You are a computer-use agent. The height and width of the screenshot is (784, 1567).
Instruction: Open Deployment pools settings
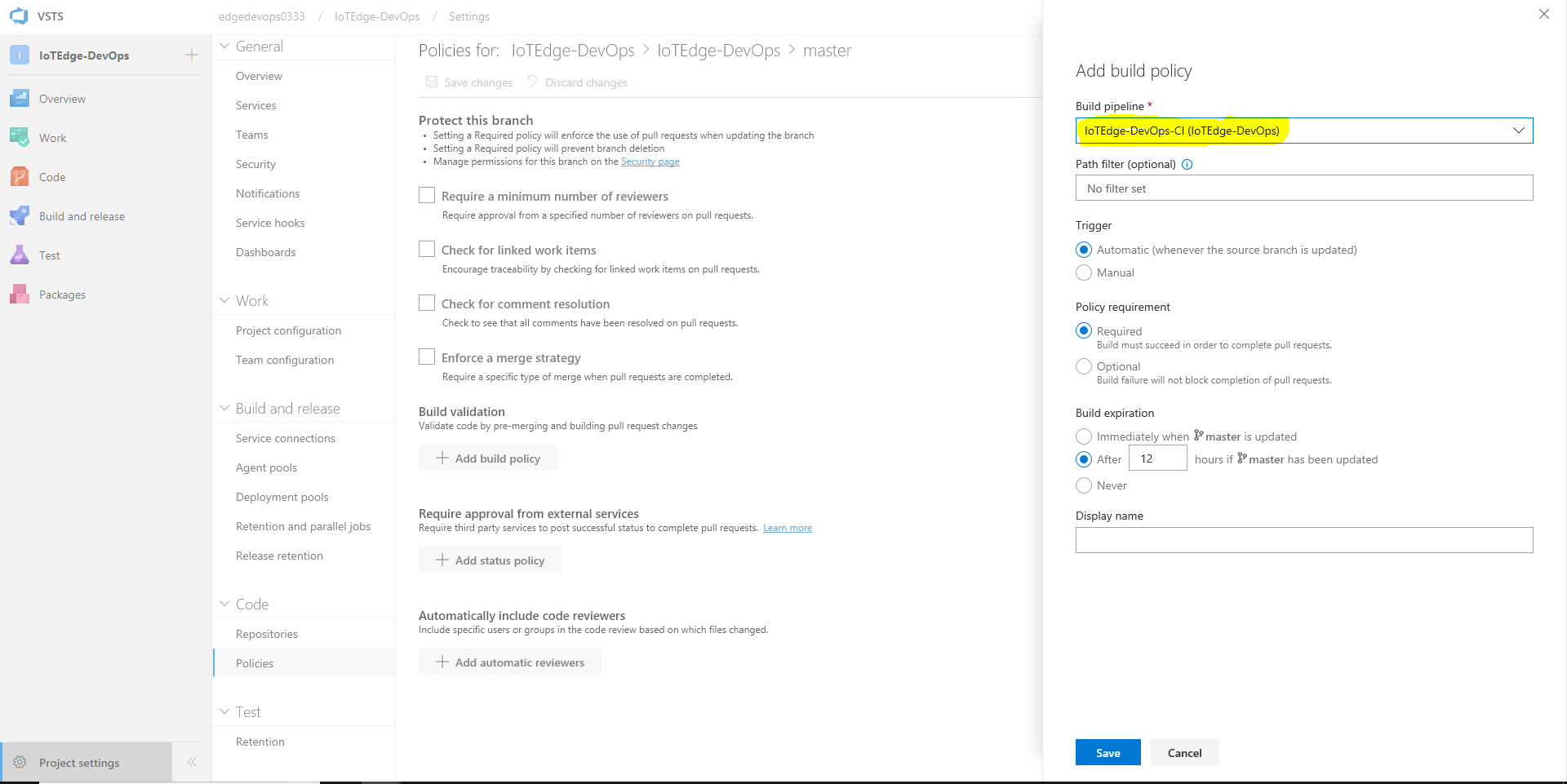282,497
